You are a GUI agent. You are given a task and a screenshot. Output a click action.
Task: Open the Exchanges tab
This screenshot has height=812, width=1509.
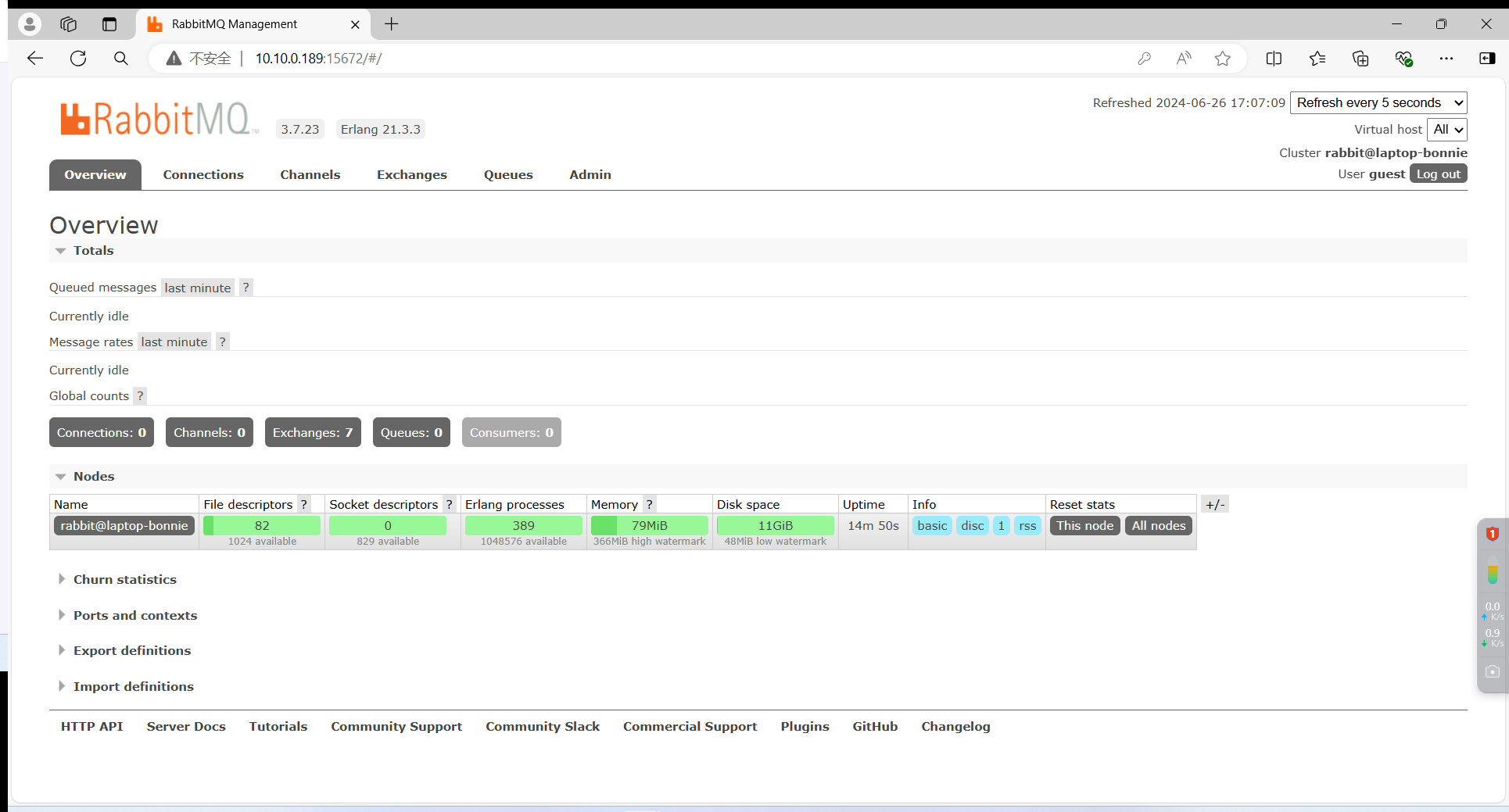(x=412, y=174)
